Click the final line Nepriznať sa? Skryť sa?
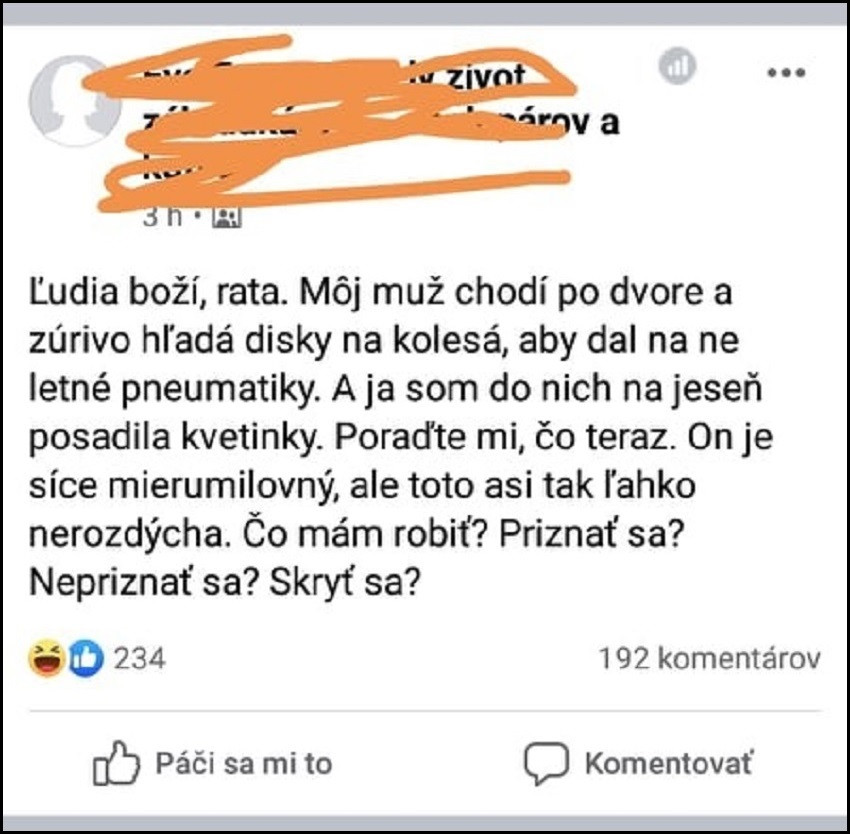 (224, 583)
